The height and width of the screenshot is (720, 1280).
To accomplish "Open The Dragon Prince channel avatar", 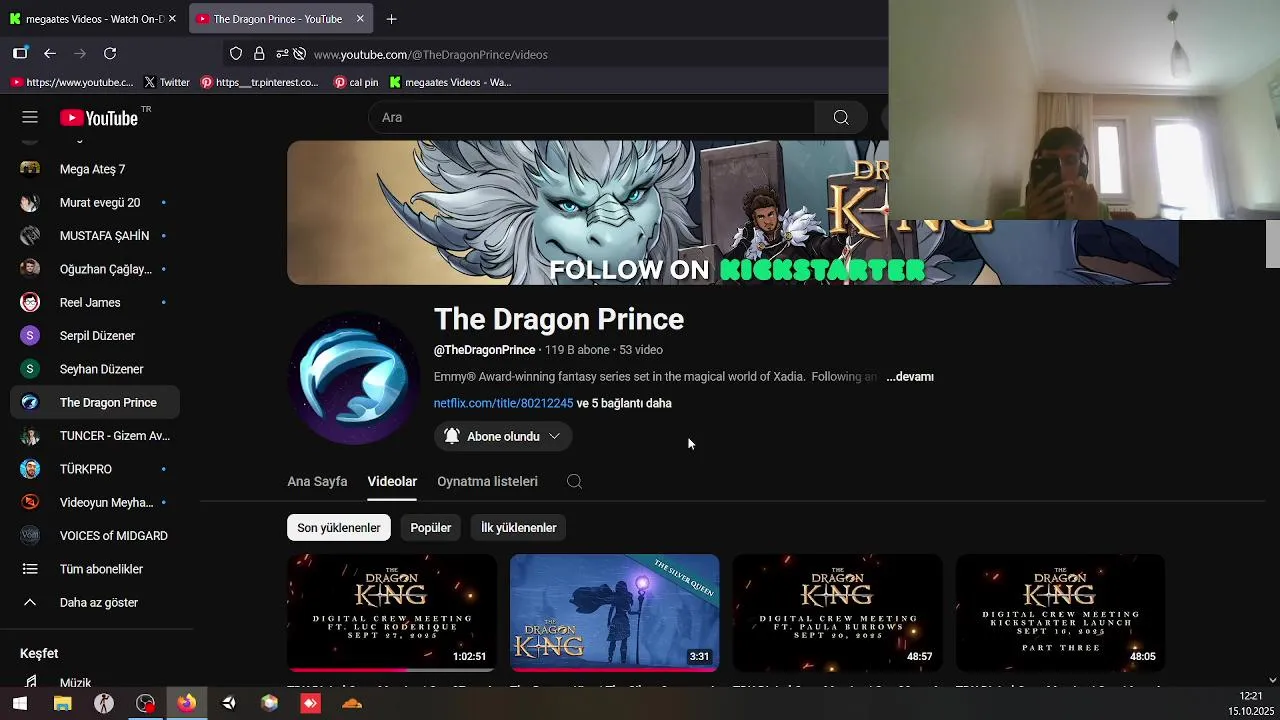I will [353, 378].
